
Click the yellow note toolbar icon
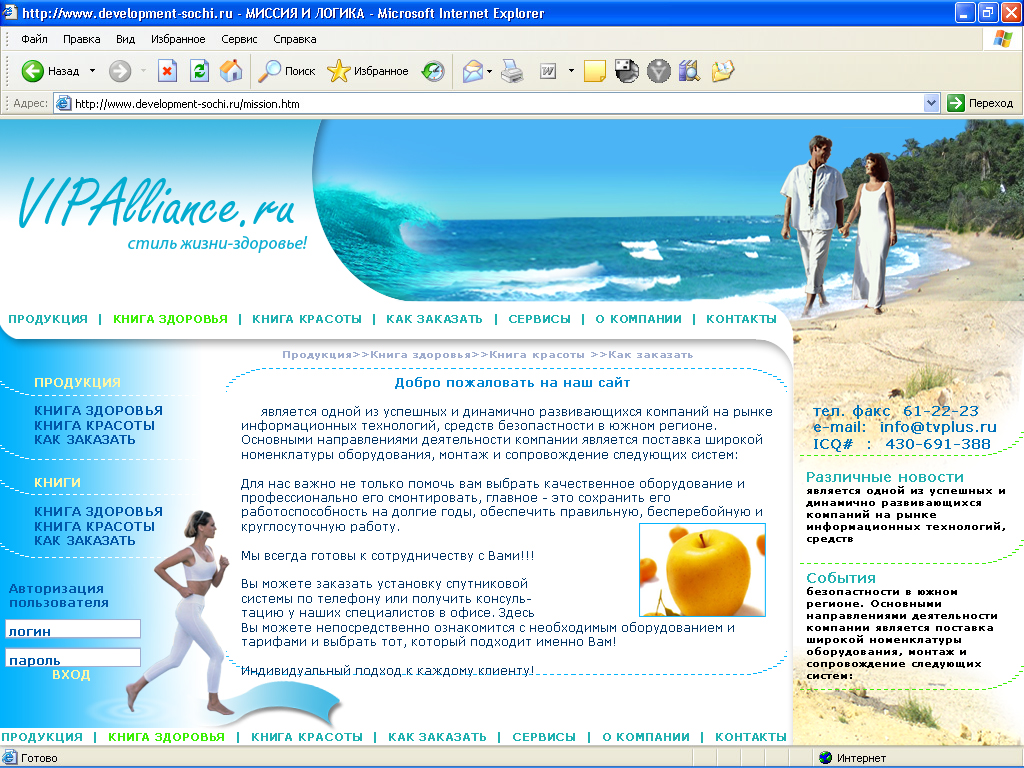pos(594,71)
